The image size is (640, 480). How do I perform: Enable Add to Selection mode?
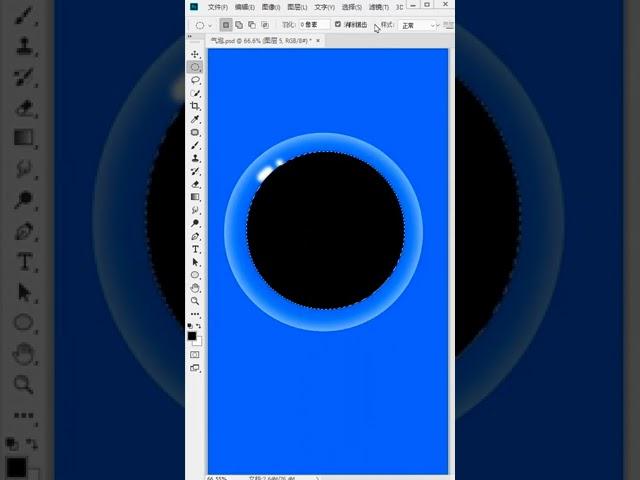pyautogui.click(x=239, y=24)
